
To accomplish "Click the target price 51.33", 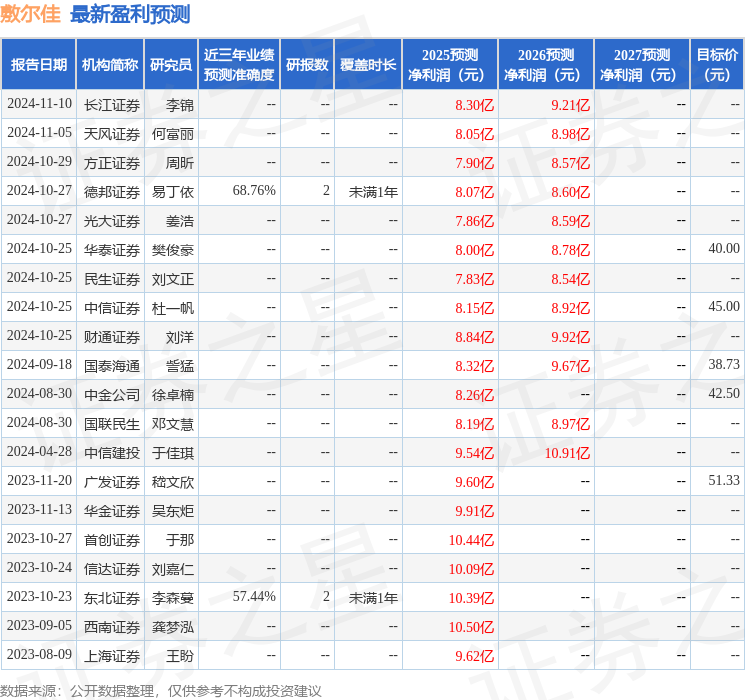I will click(724, 480).
